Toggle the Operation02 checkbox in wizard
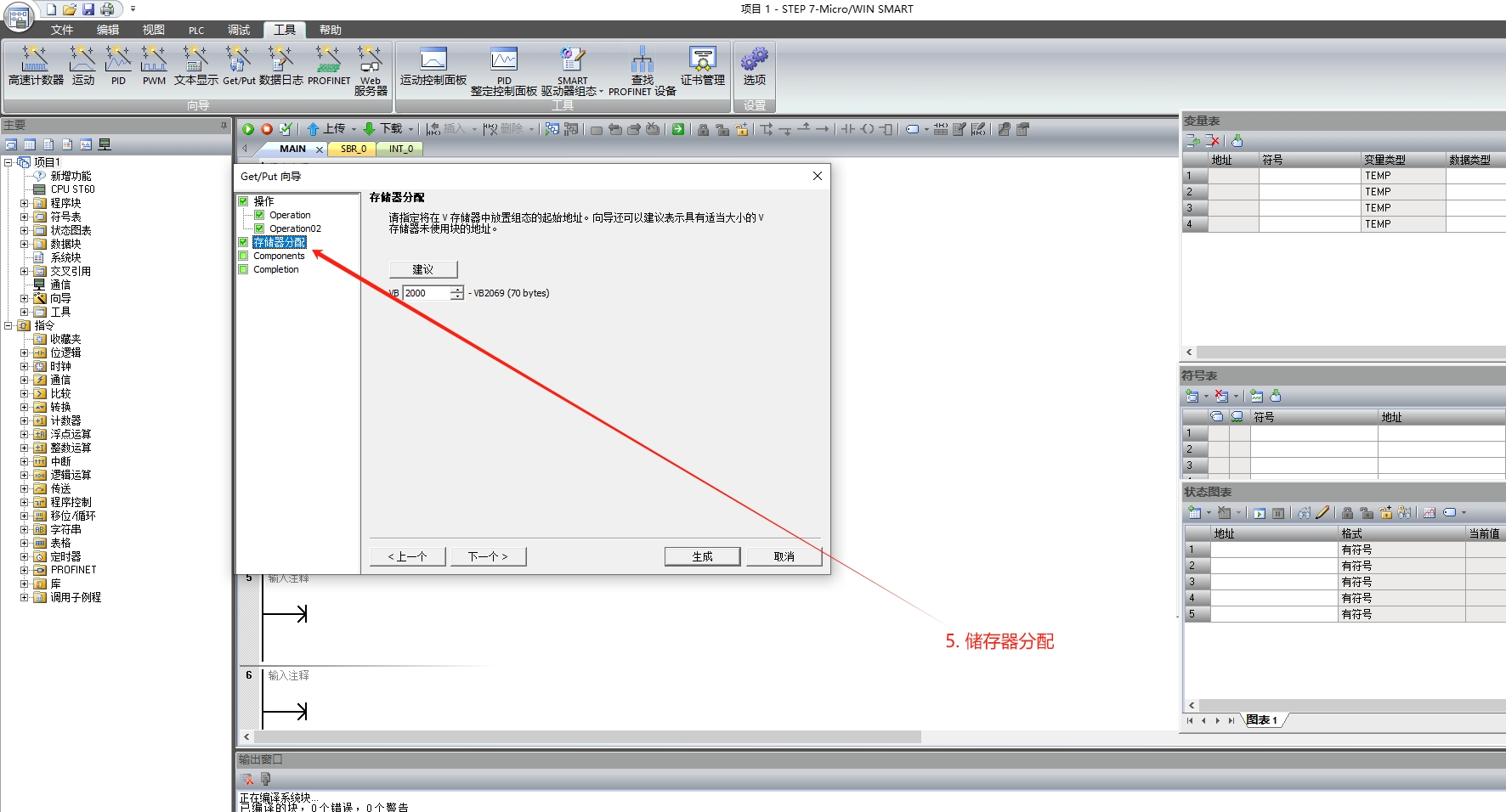Image resolution: width=1506 pixels, height=812 pixels. tap(259, 228)
